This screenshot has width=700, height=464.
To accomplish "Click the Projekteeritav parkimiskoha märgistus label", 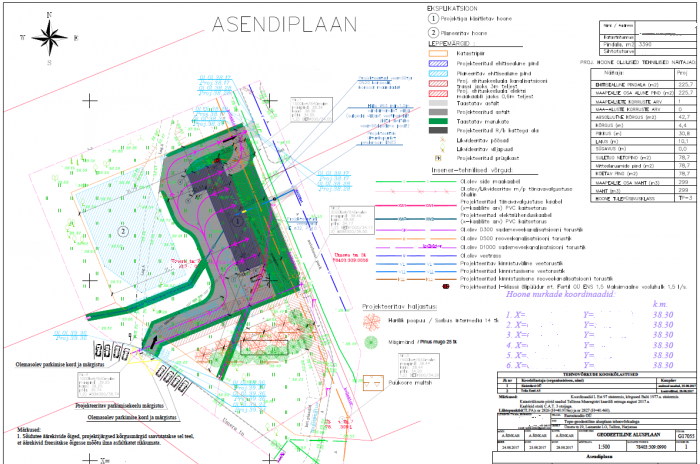I will pos(120,407).
